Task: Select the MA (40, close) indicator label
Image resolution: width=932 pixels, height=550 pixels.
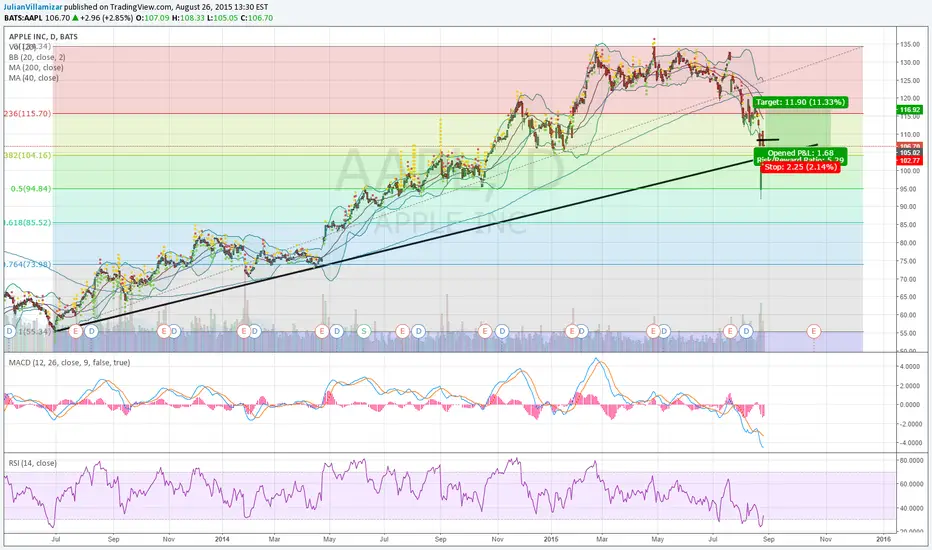Action: point(33,78)
